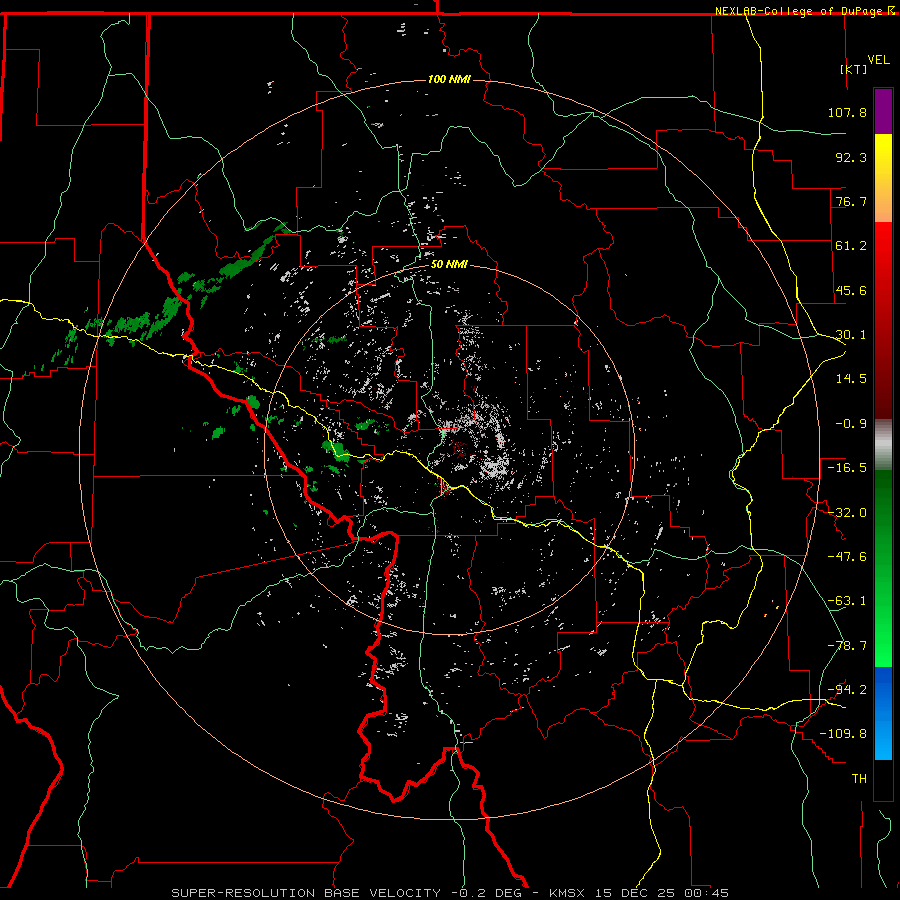This screenshot has width=900, height=900.
Task: Select the -63.1 legend value
Action: [847, 601]
